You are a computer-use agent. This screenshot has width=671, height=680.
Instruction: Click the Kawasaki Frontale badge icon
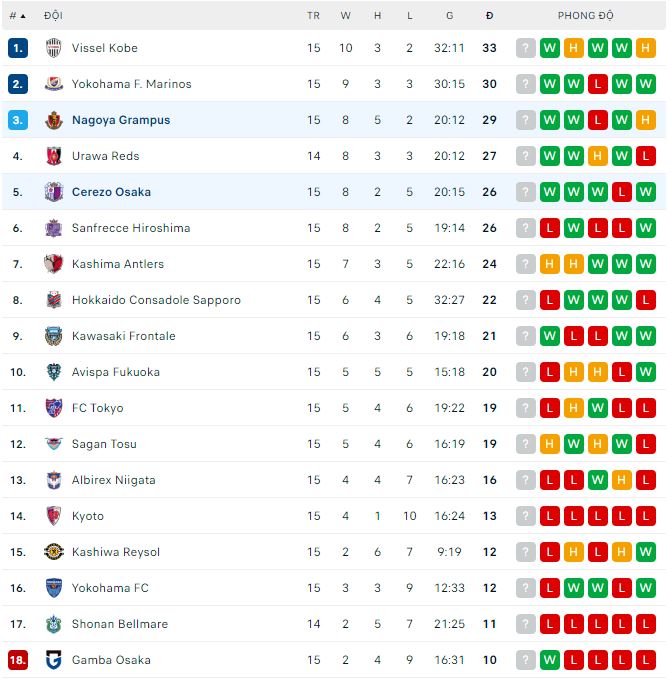[x=54, y=336]
